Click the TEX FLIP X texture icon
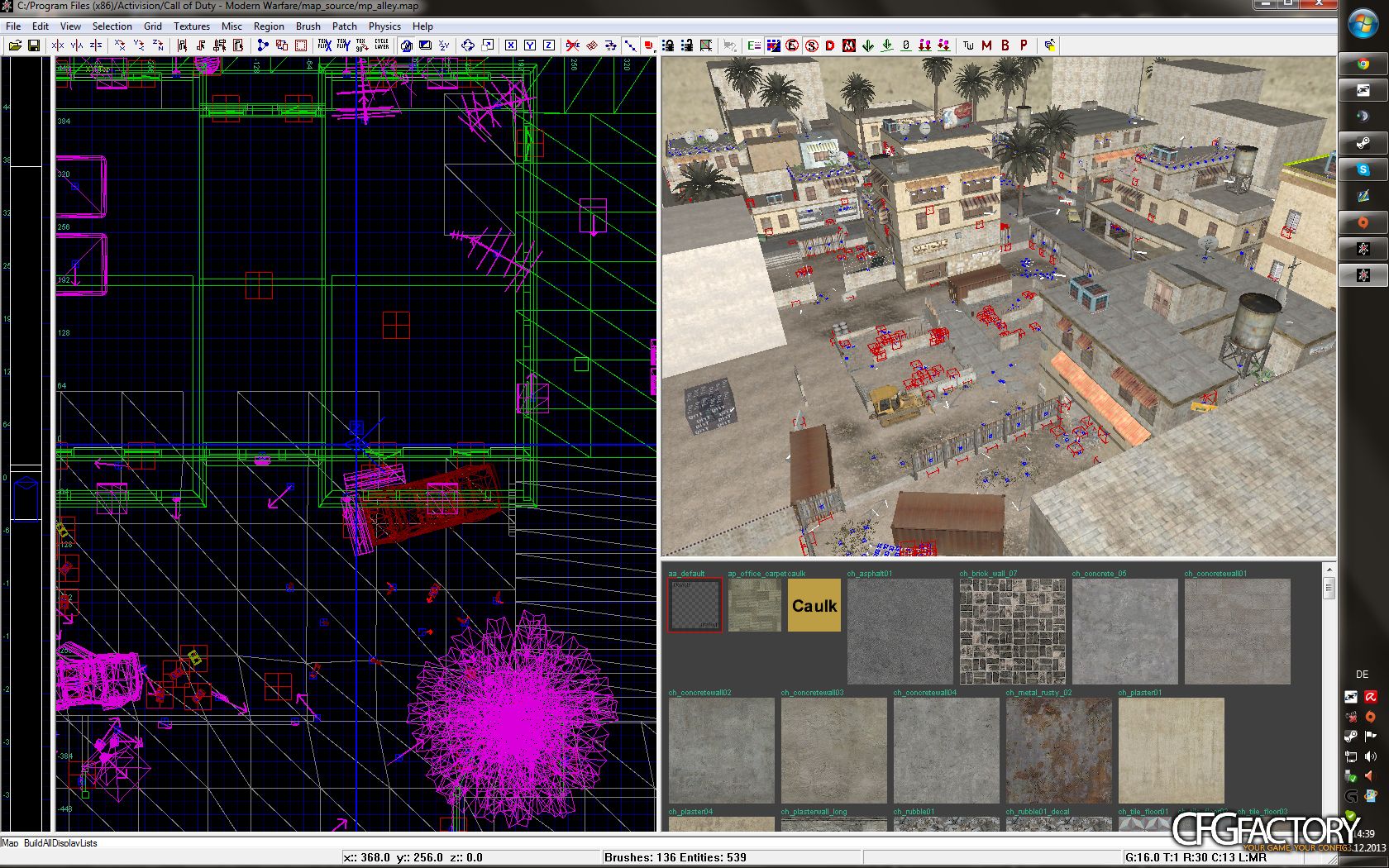 [x=324, y=45]
